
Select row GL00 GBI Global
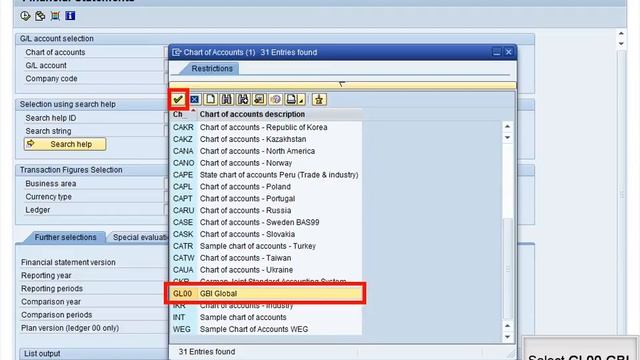266,293
